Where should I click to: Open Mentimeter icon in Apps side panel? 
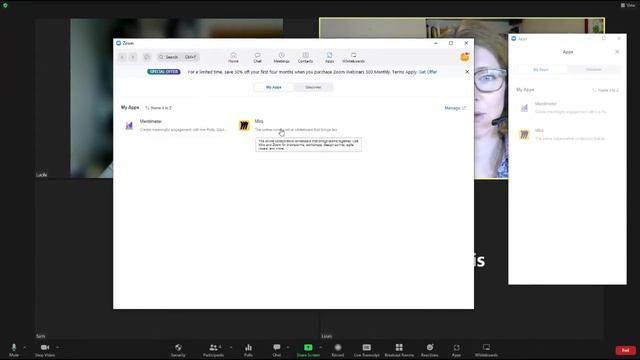pyautogui.click(x=524, y=108)
